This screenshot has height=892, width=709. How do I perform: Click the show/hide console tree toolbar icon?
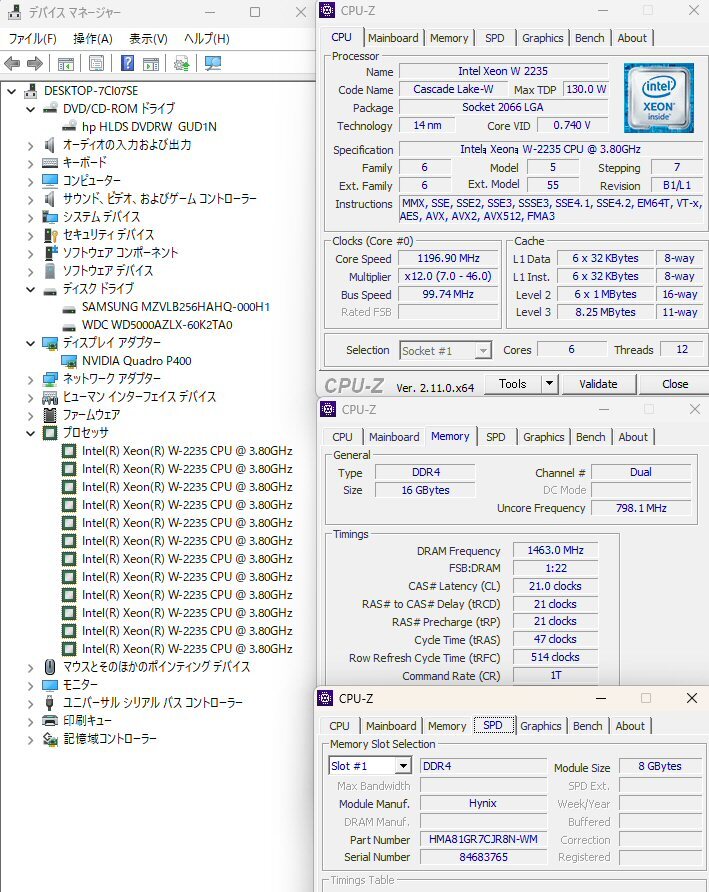pos(65,63)
